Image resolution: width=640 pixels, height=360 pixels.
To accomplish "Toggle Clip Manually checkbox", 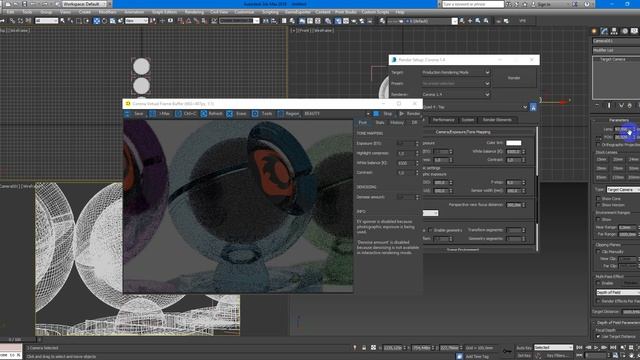I will pyautogui.click(x=598, y=252).
